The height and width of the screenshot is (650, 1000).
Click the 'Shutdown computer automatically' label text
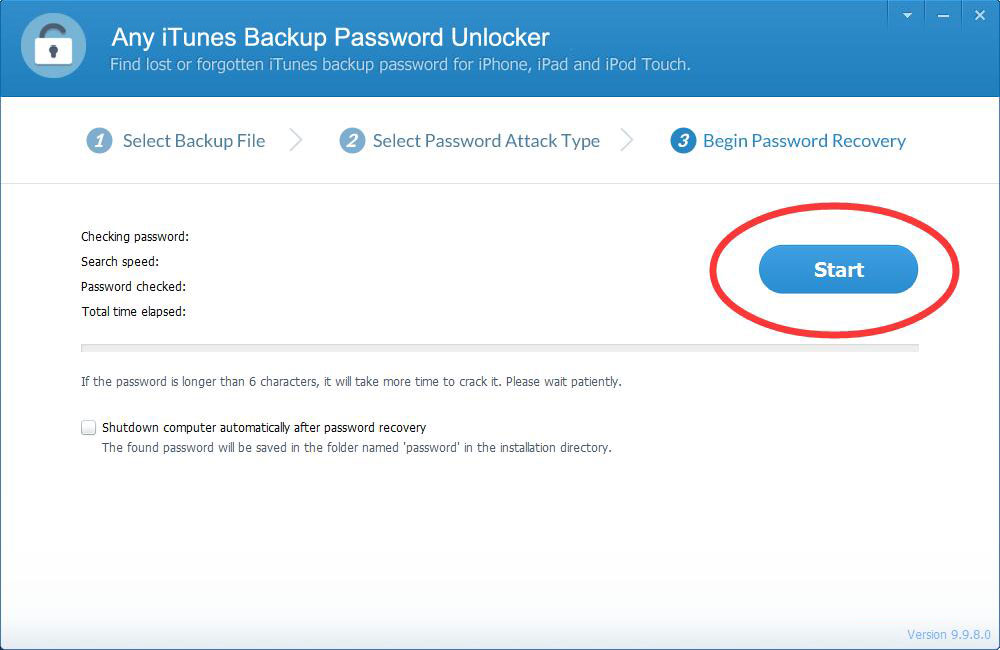264,427
